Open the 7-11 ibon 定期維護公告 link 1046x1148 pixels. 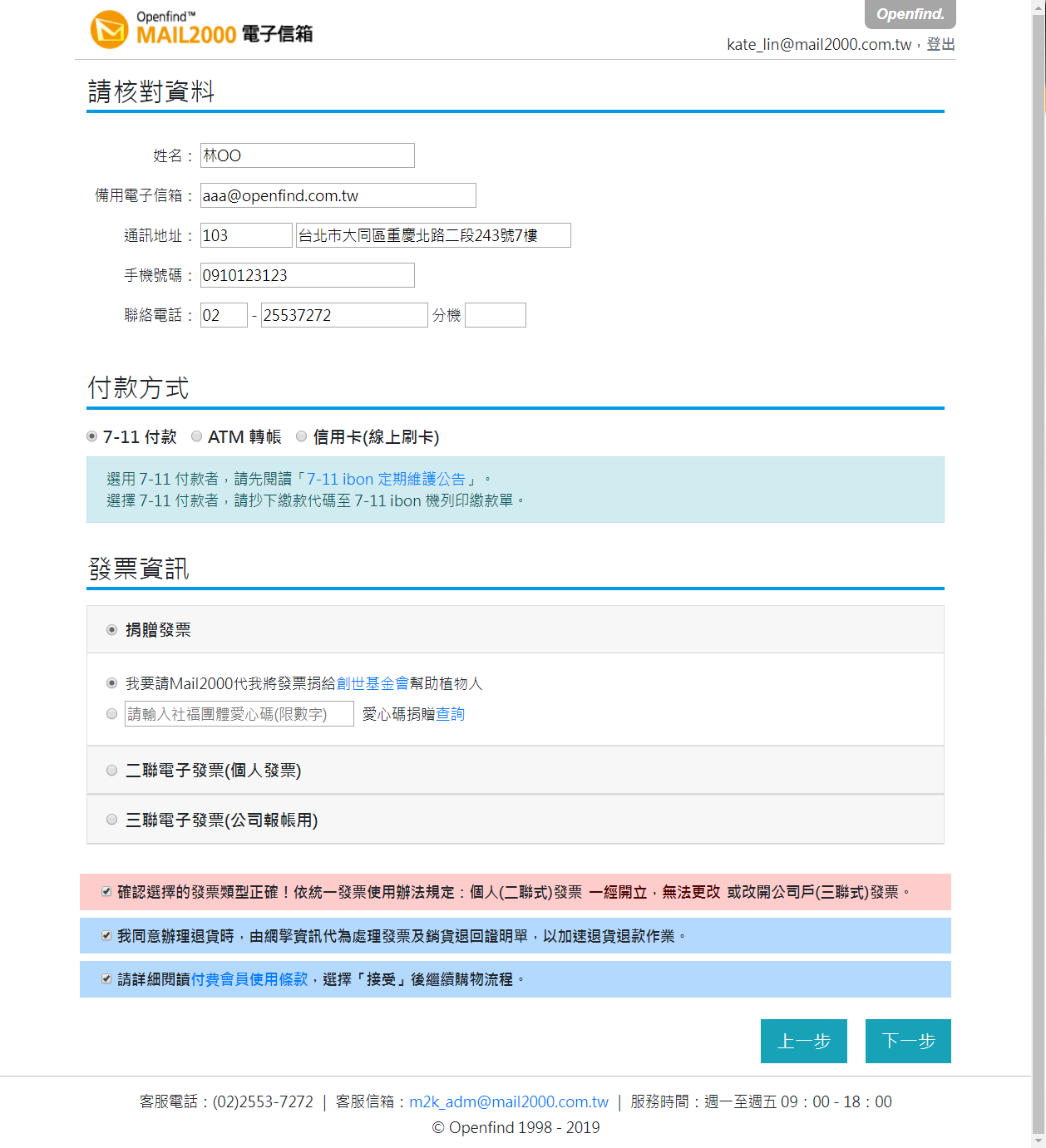386,479
